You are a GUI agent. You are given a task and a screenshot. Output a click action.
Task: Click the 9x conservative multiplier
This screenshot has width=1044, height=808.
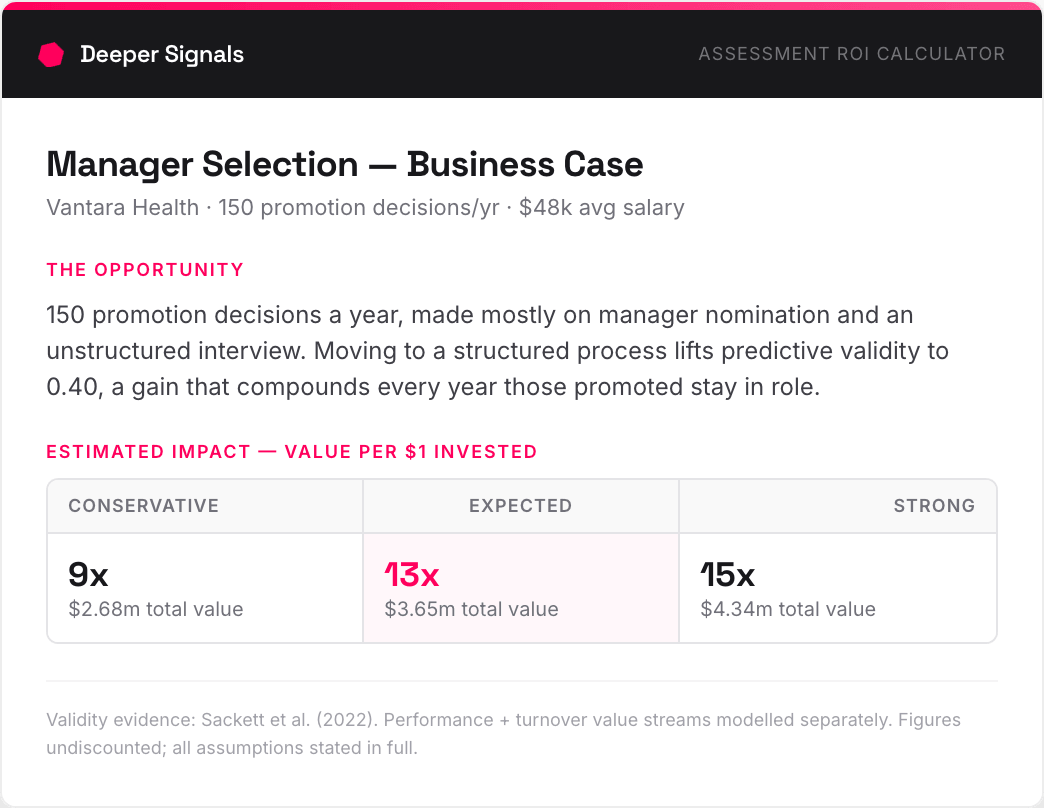[88, 574]
